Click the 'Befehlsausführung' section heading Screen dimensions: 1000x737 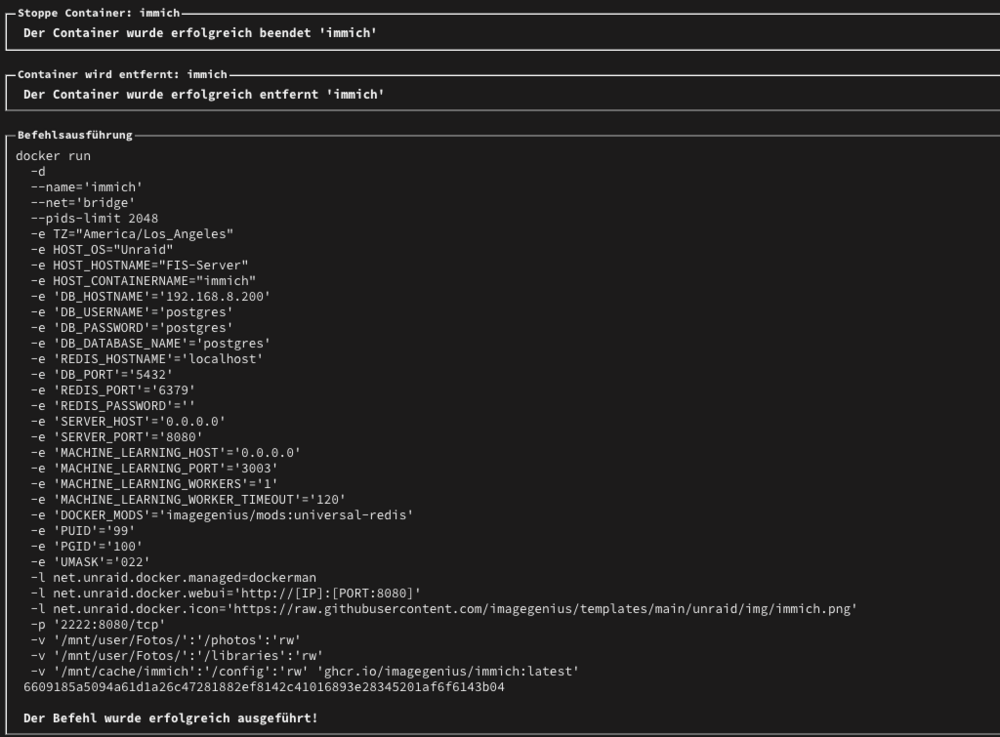75,135
